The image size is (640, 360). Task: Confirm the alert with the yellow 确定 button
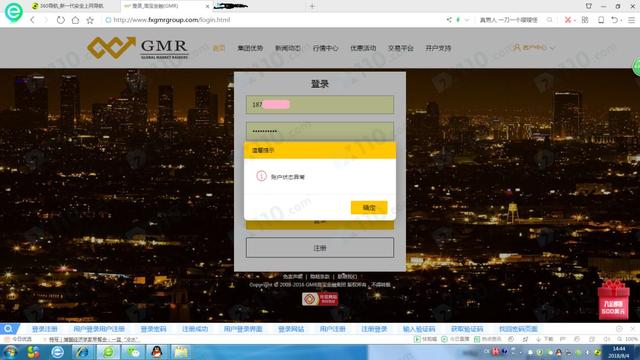pyautogui.click(x=369, y=207)
